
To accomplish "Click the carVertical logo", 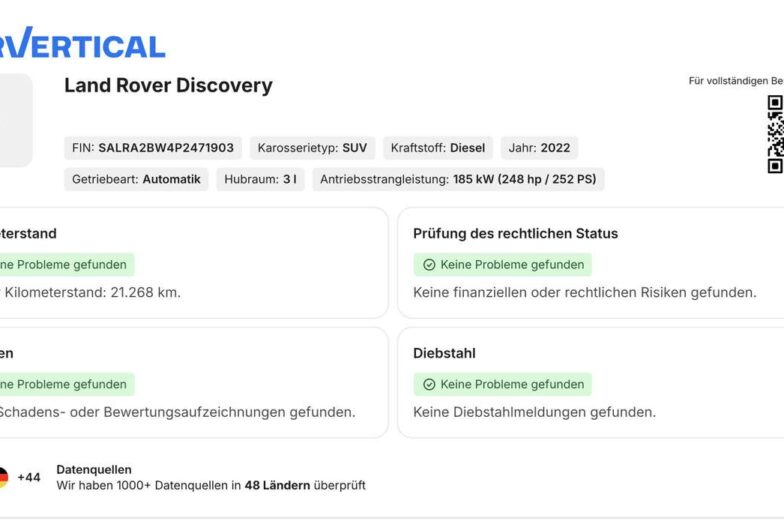I will [x=82, y=44].
